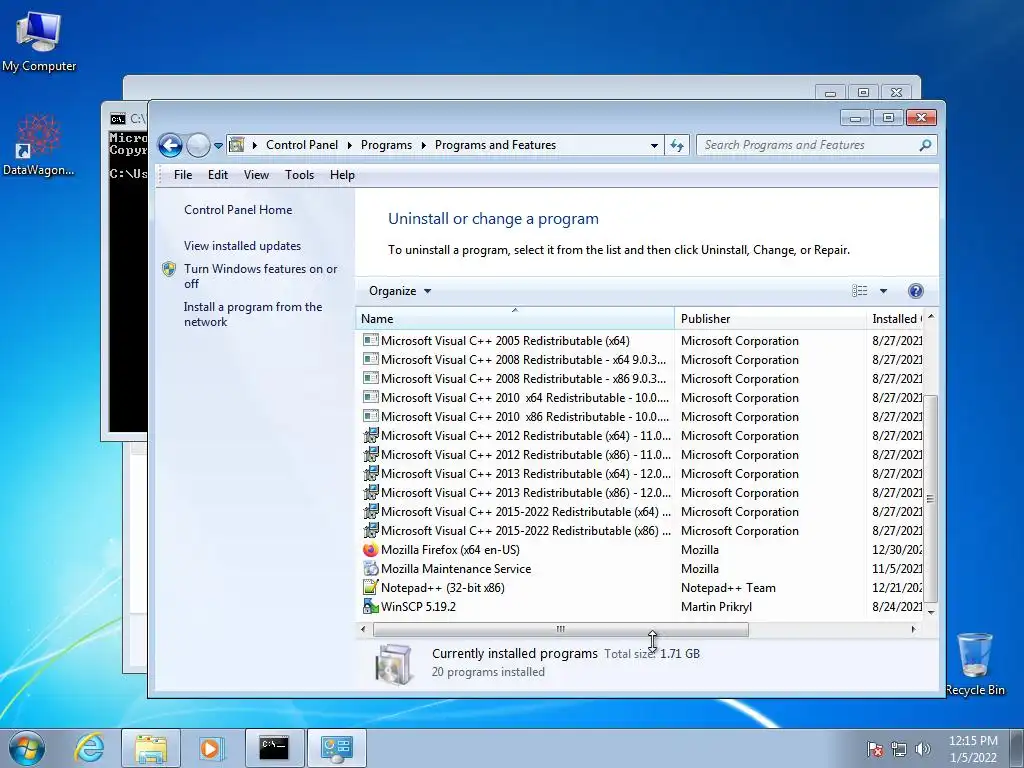This screenshot has height=768, width=1024.
Task: Click shield icon beside Turn Windows features
Action: click(168, 269)
